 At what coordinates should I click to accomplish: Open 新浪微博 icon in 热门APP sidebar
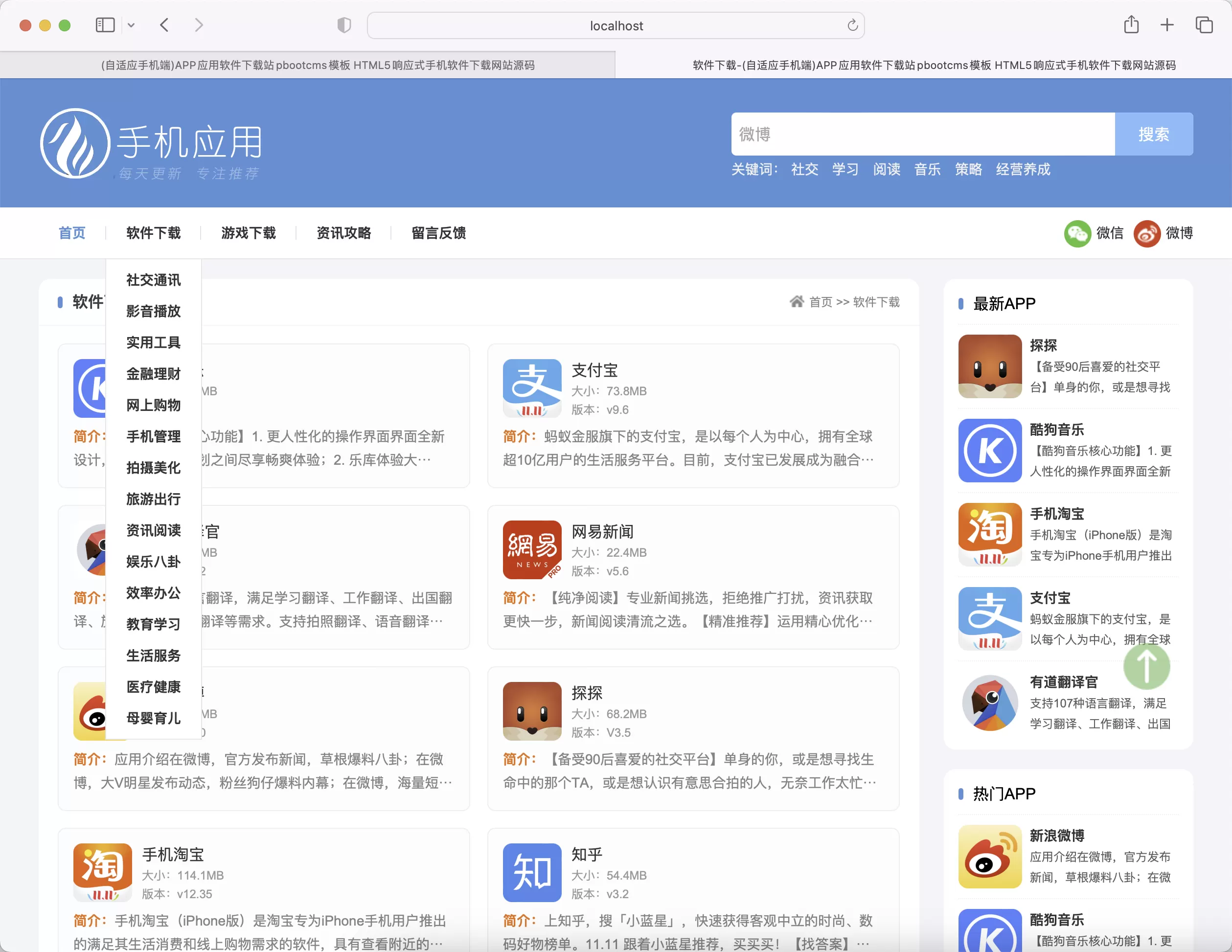(990, 856)
